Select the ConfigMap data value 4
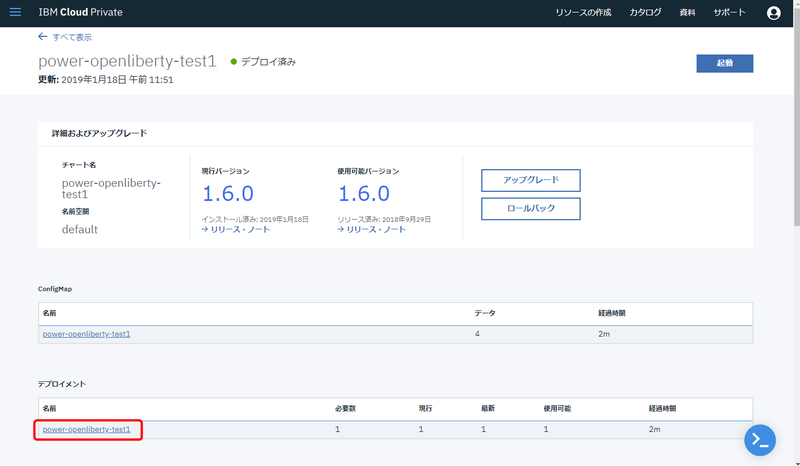The height and width of the screenshot is (466, 800). pyautogui.click(x=477, y=334)
